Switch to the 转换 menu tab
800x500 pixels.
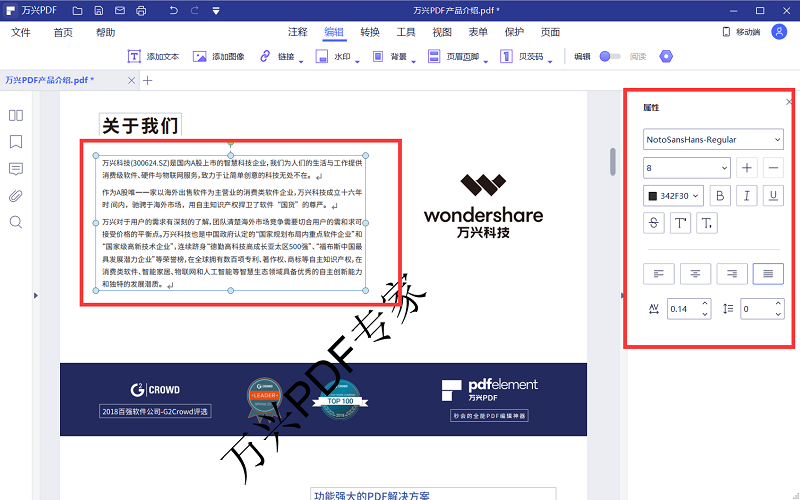click(x=370, y=32)
